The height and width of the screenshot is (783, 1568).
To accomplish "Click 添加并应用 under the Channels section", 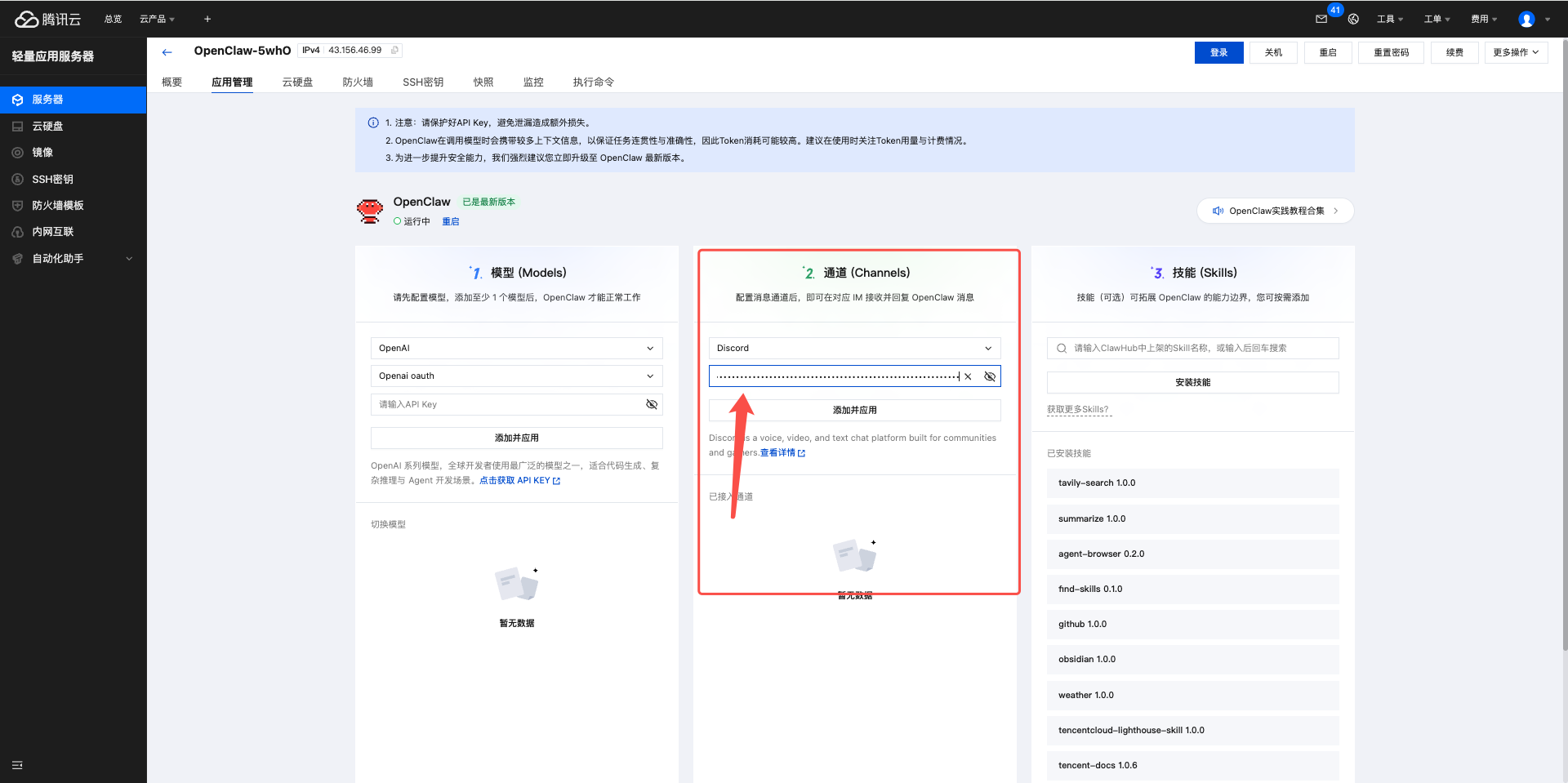I will (854, 410).
